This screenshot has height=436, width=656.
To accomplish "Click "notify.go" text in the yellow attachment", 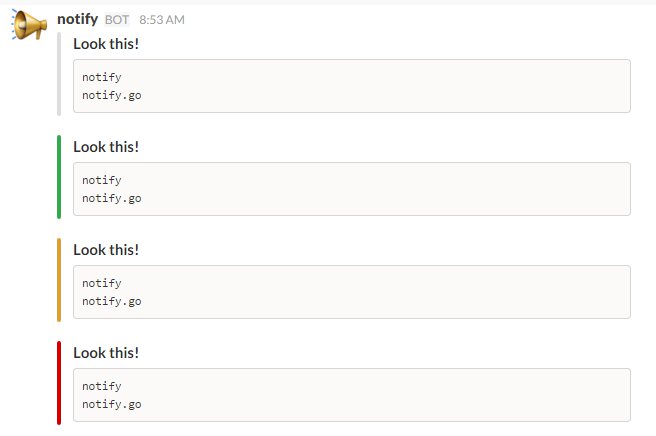I will tap(112, 301).
